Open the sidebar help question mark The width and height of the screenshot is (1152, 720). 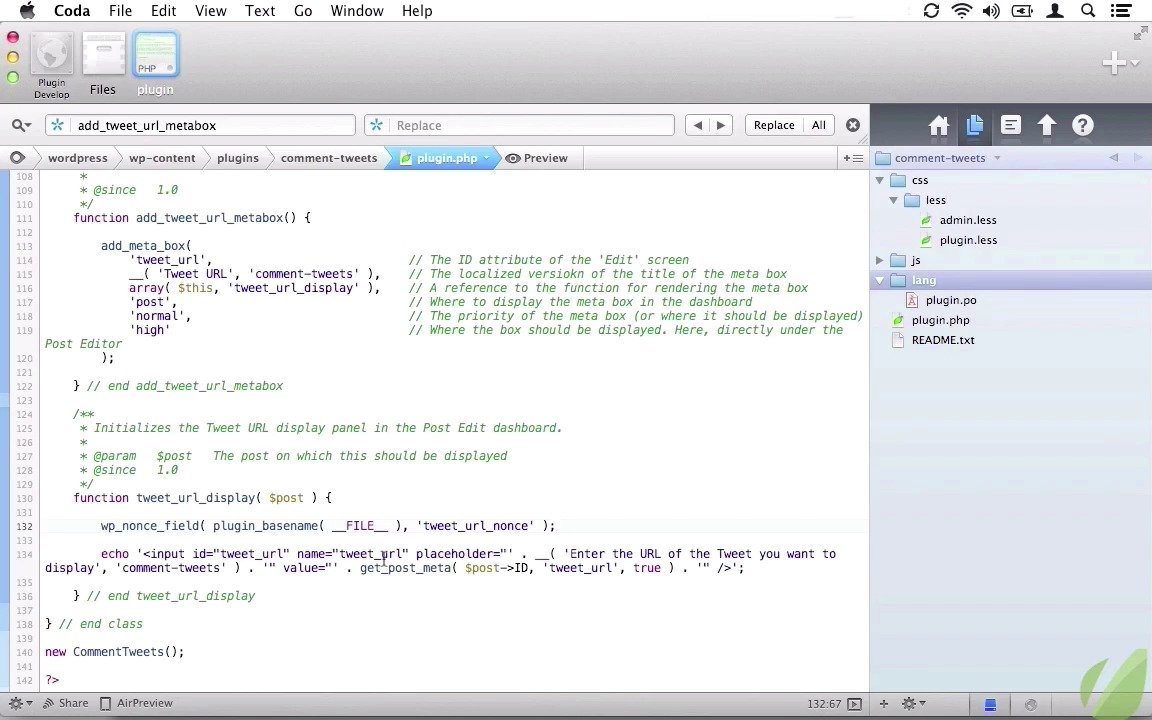tap(1082, 126)
